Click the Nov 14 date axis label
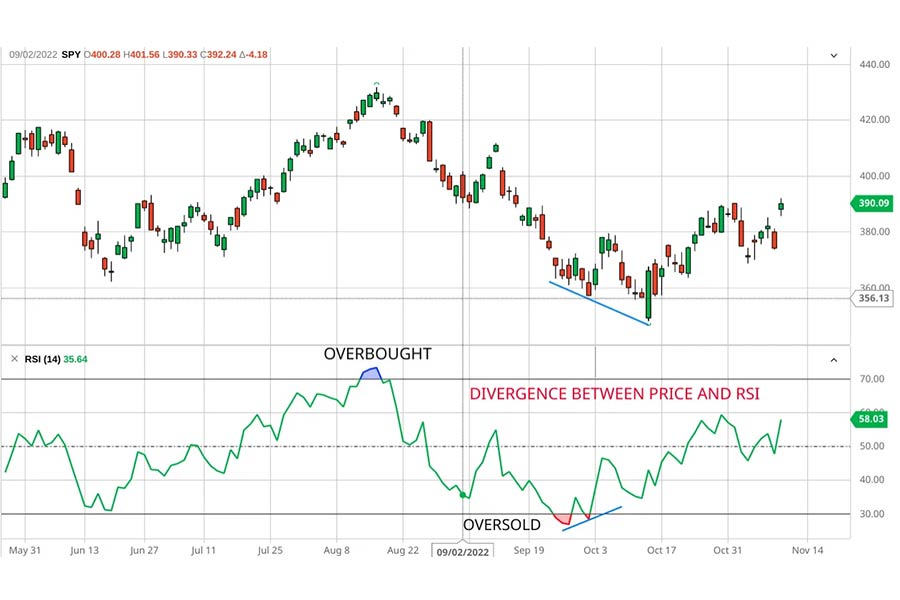Screen dimensions: 900x600 click(x=807, y=550)
